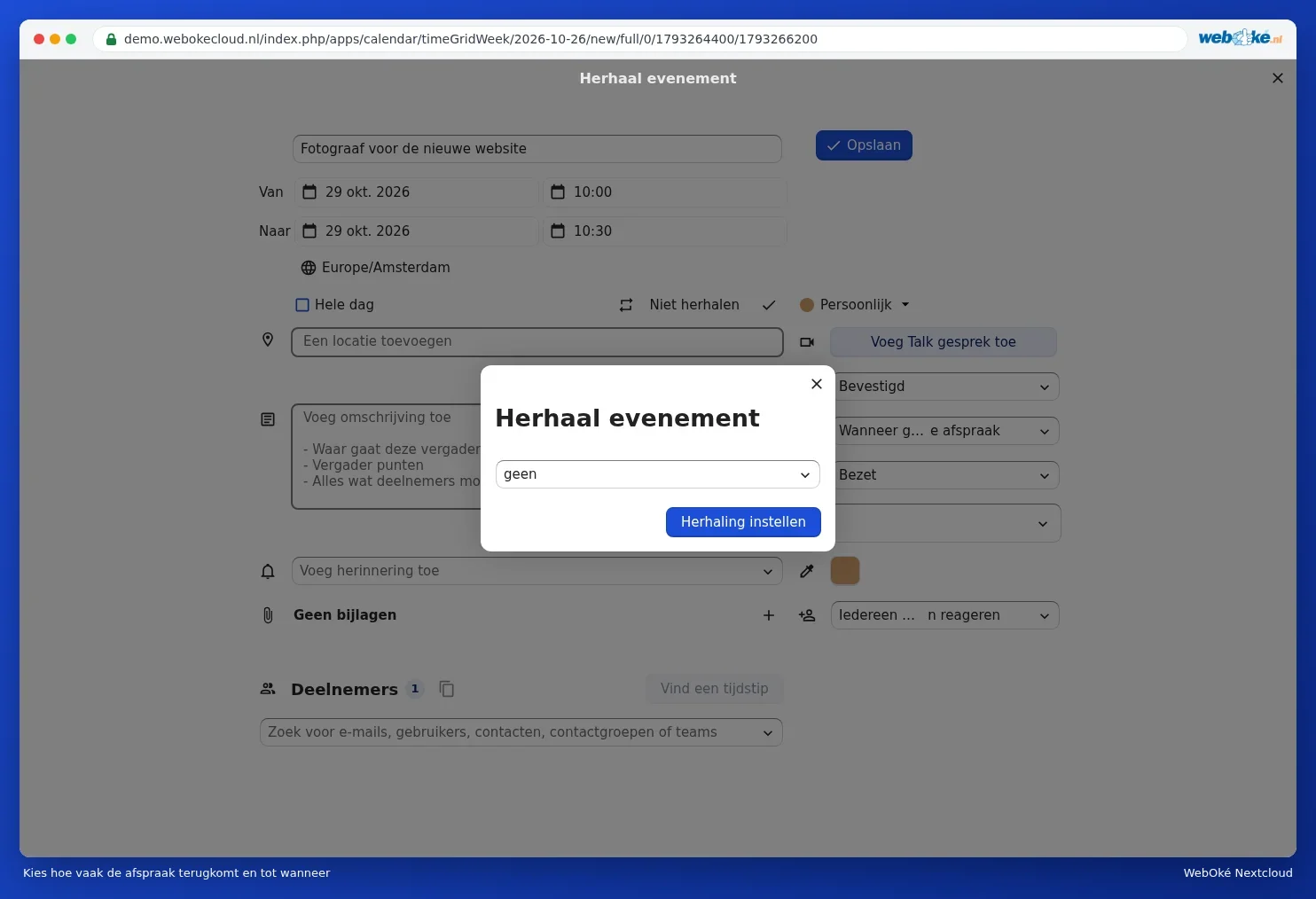This screenshot has height=899, width=1316.
Task: Open the Voeg herinnering toe dropdown
Action: tap(537, 571)
